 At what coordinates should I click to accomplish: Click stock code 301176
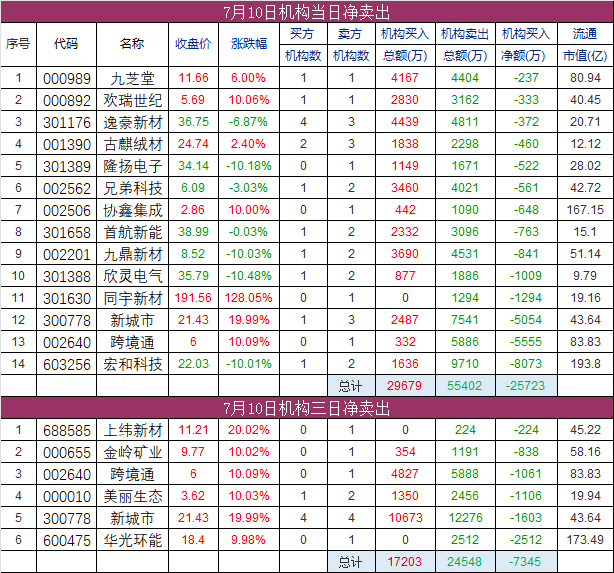tap(67, 122)
